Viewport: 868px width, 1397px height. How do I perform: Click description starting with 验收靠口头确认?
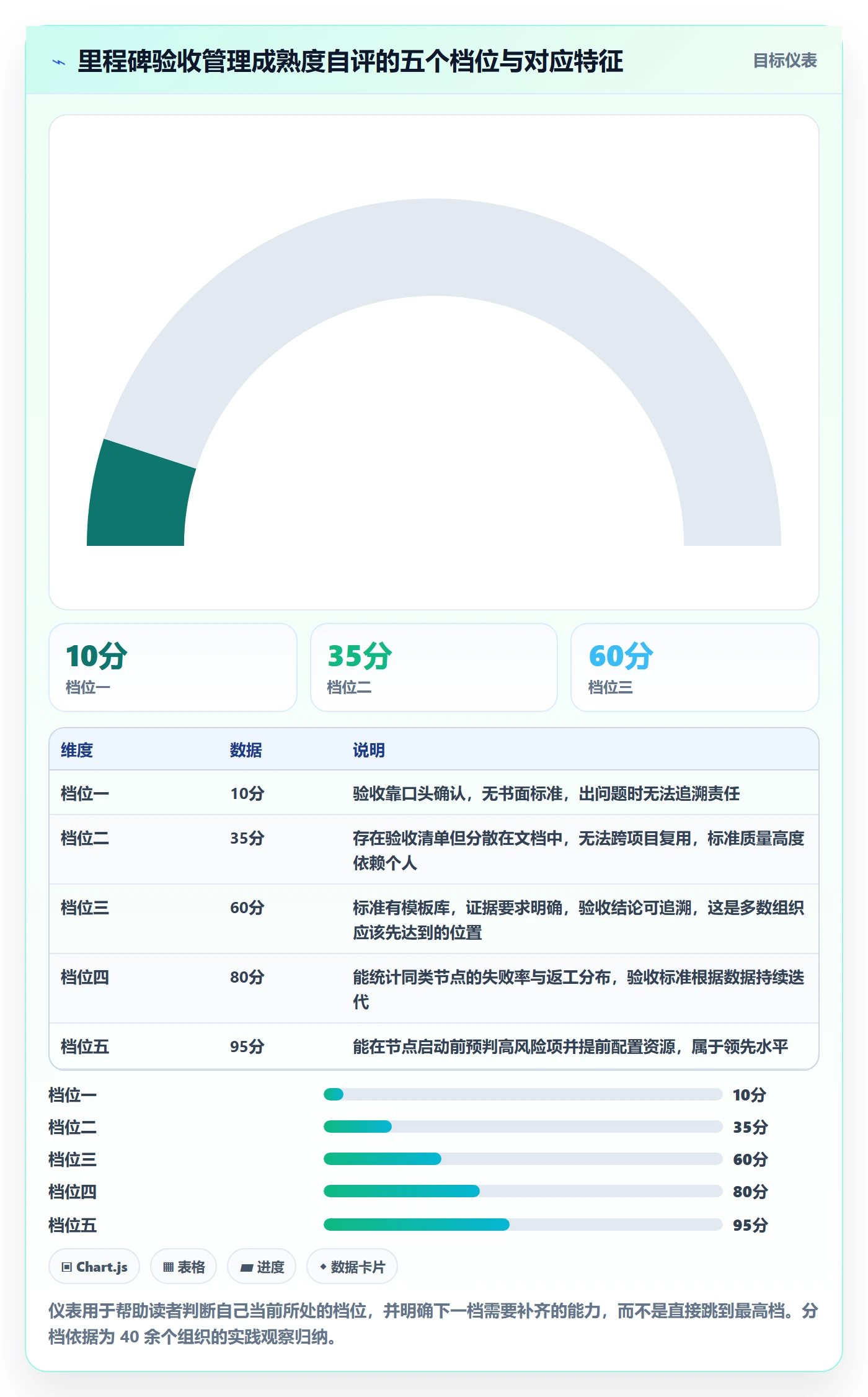click(x=546, y=793)
